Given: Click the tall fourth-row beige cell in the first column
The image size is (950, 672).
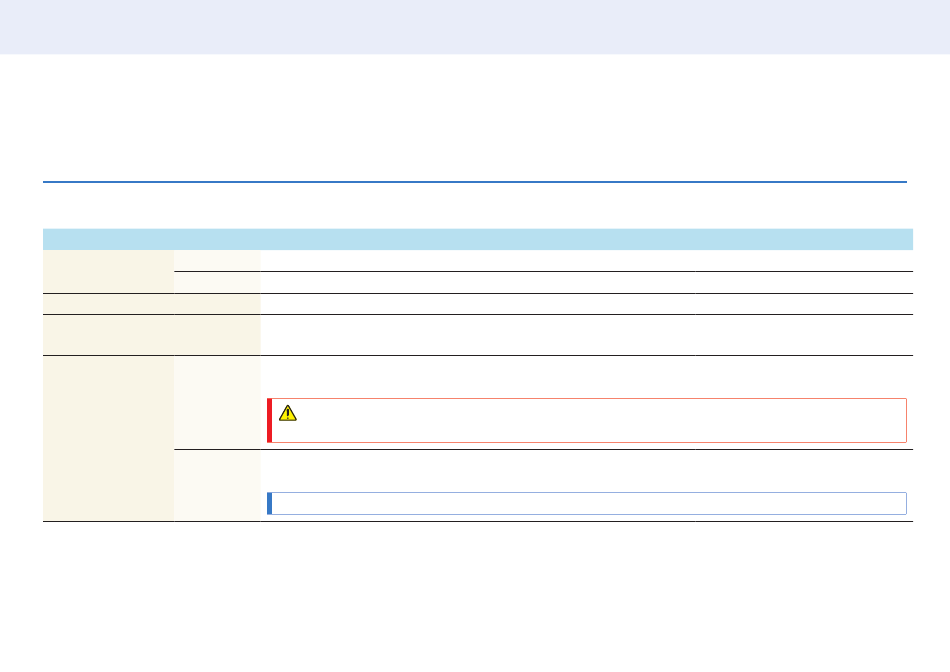Looking at the screenshot, I should pos(108,335).
